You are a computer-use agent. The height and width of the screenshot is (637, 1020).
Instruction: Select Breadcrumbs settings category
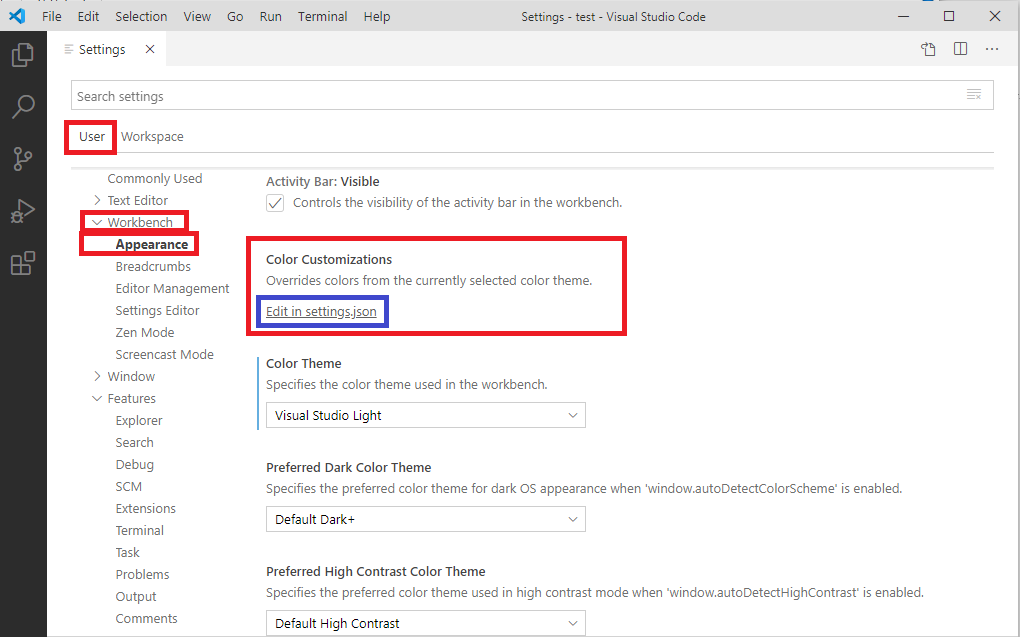coord(153,267)
